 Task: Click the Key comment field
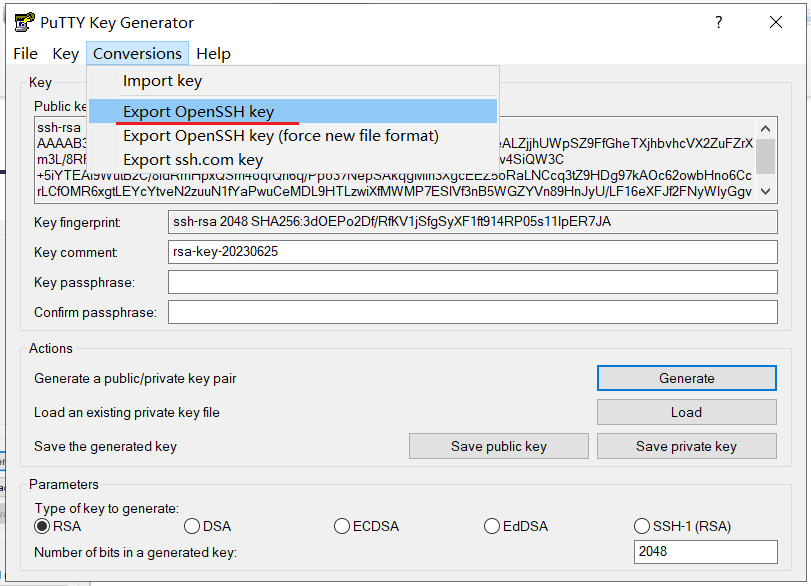(473, 252)
